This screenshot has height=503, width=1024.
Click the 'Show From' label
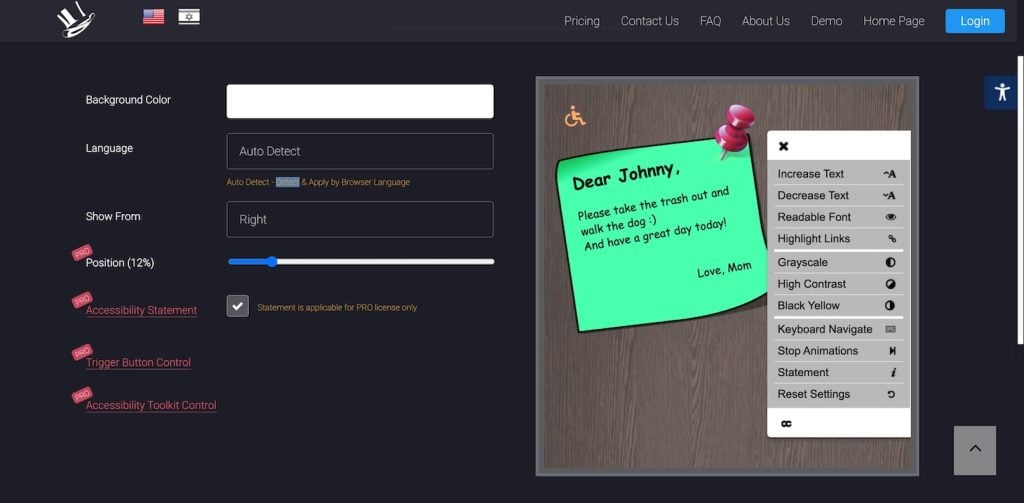pos(113,216)
